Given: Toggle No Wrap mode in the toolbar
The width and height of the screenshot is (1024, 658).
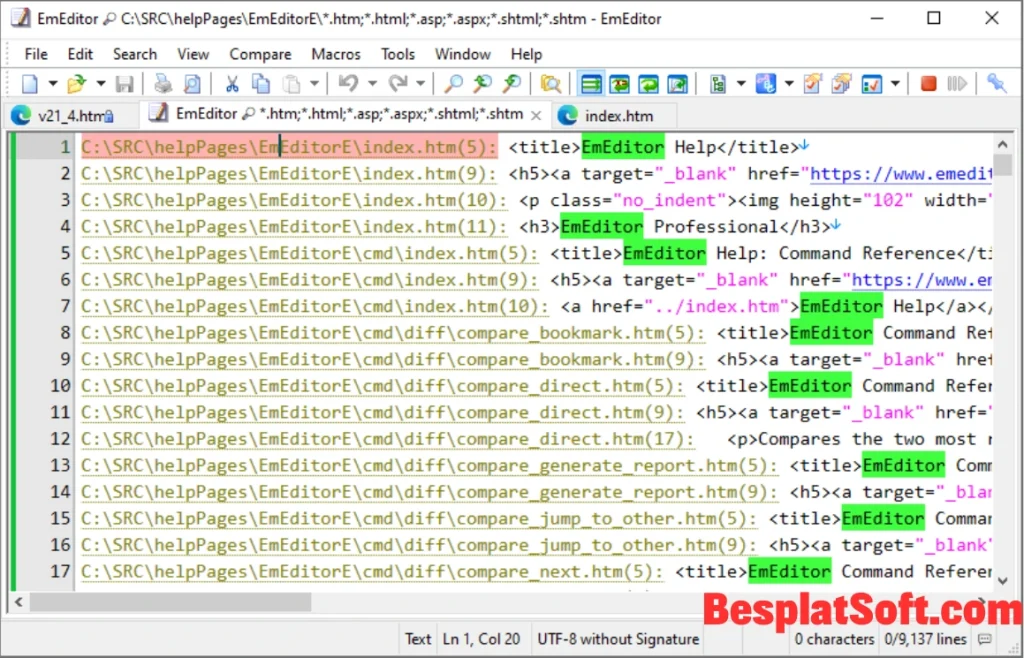Looking at the screenshot, I should pos(591,84).
